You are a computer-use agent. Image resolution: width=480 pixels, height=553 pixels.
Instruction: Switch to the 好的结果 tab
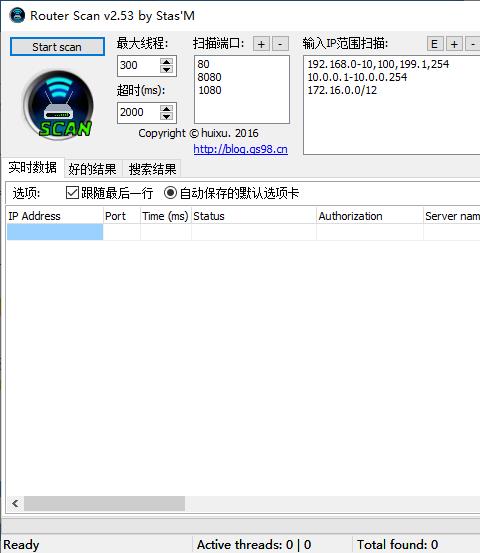tap(92, 169)
